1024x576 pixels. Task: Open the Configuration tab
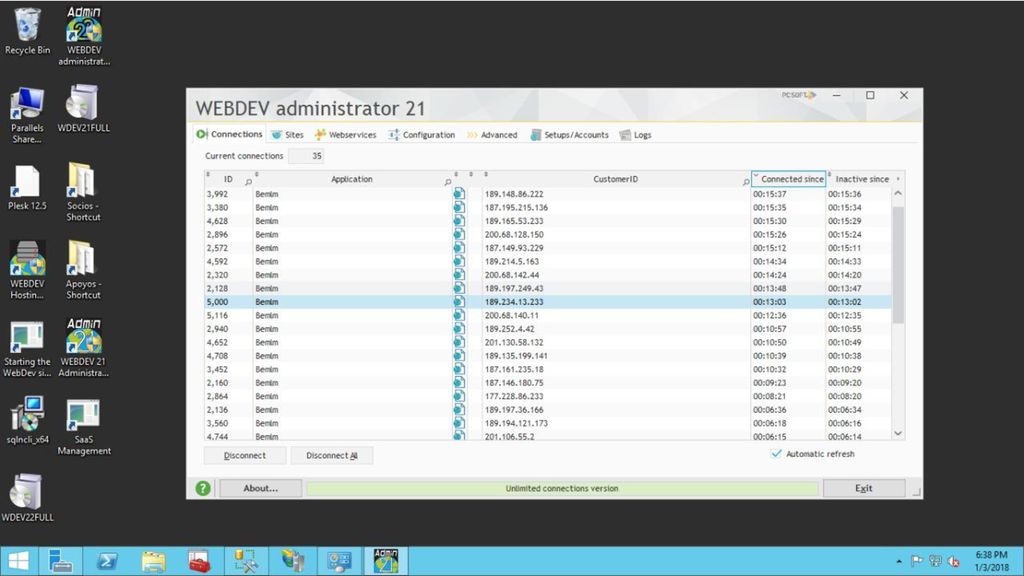tap(421, 135)
